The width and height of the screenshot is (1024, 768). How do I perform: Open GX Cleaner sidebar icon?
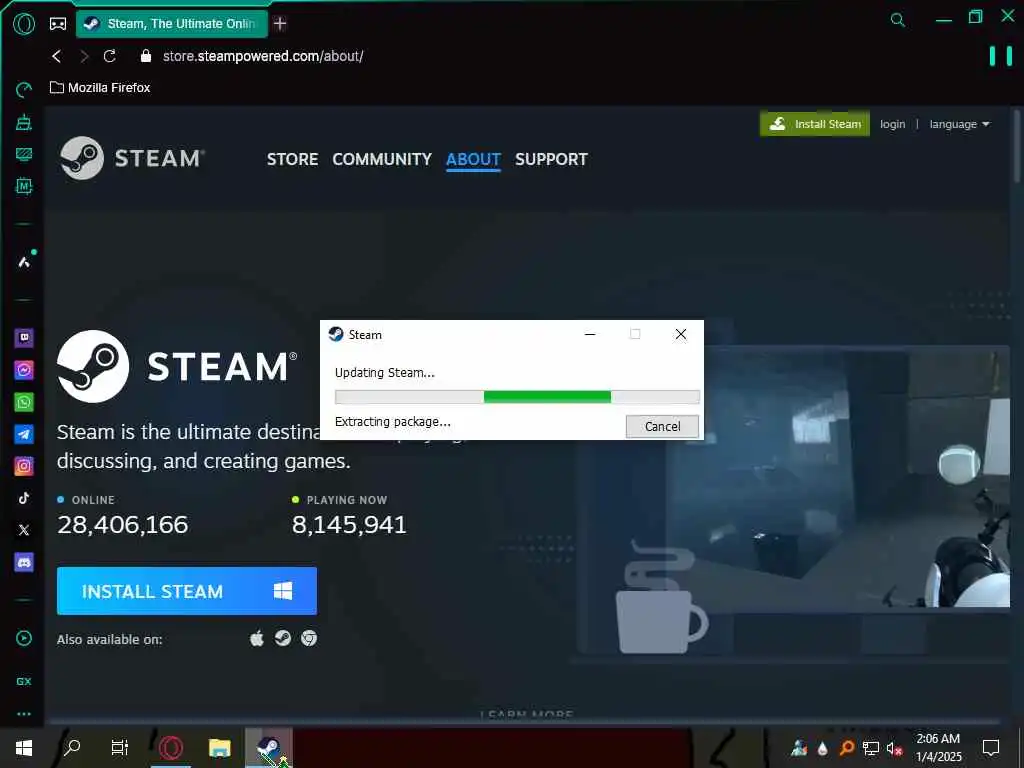tap(24, 121)
